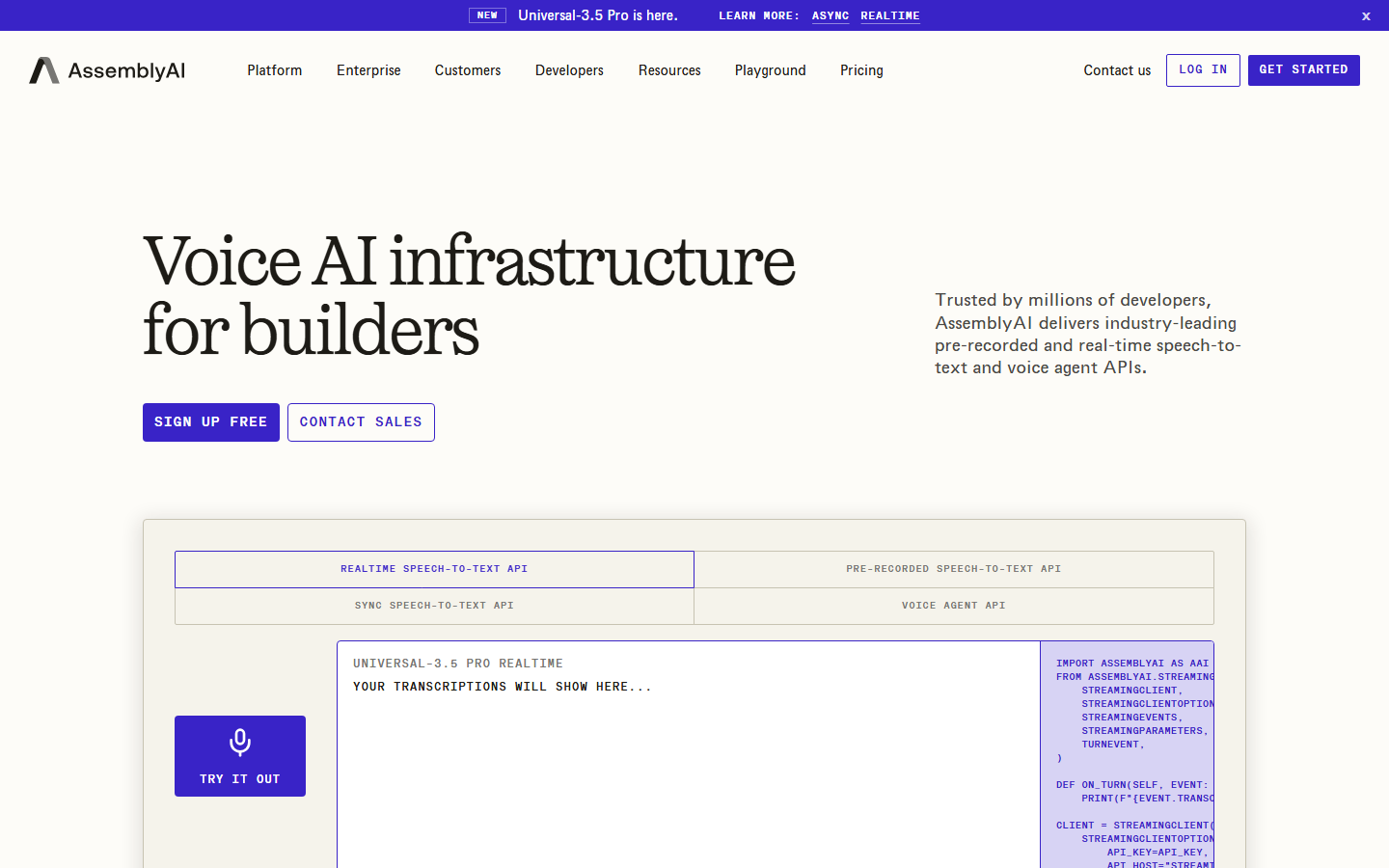Select the Sync Speech-to-Text API tab
Image resolution: width=1389 pixels, height=868 pixels.
tap(434, 606)
